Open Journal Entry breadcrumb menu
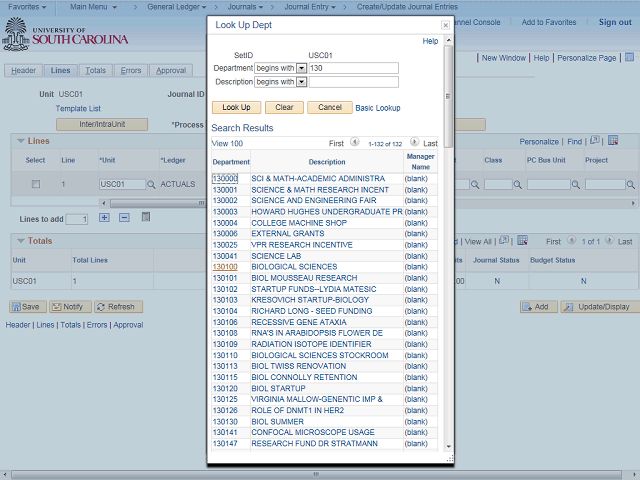The image size is (640, 480). (x=310, y=7)
